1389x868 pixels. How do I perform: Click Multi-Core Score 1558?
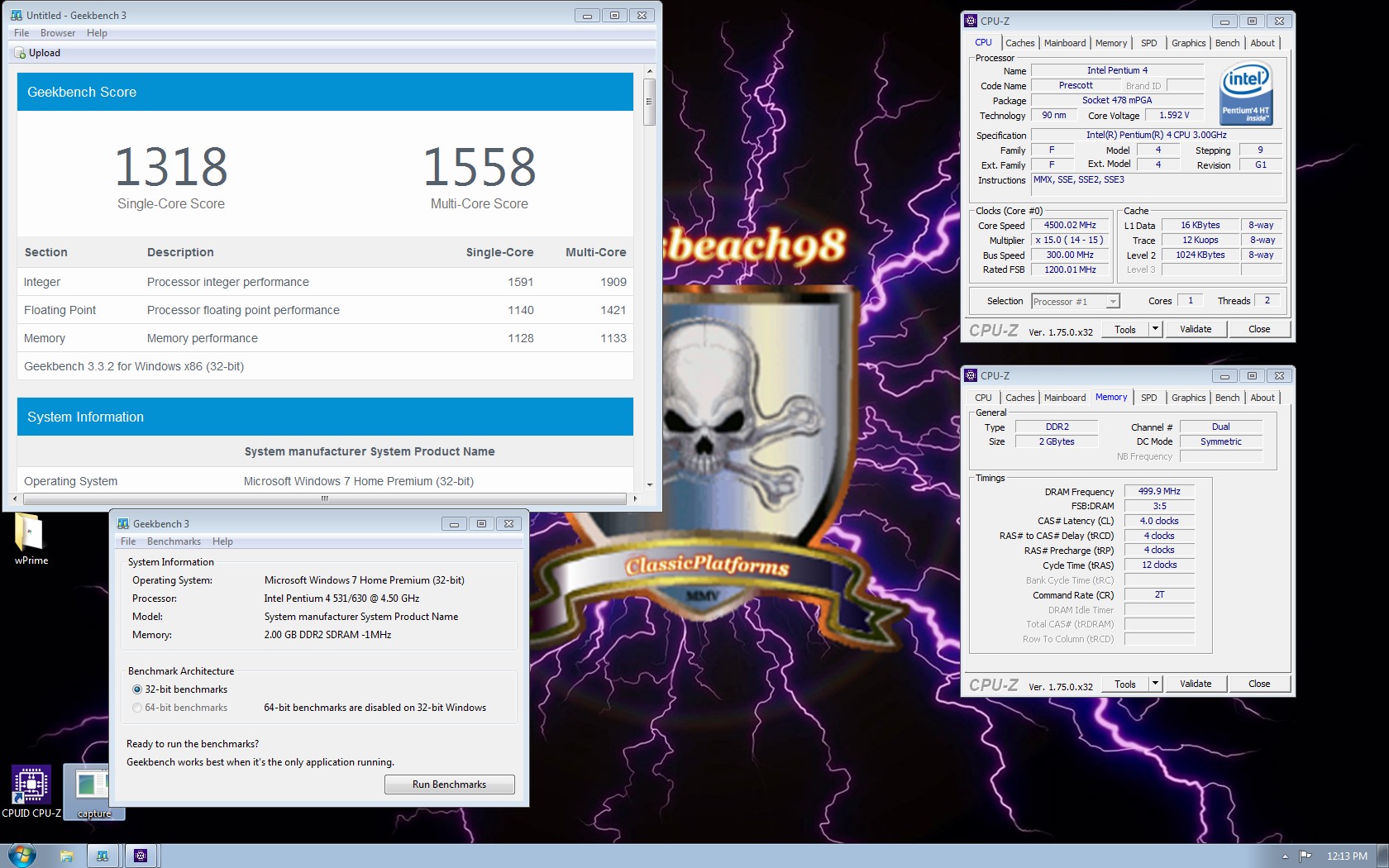tap(480, 167)
